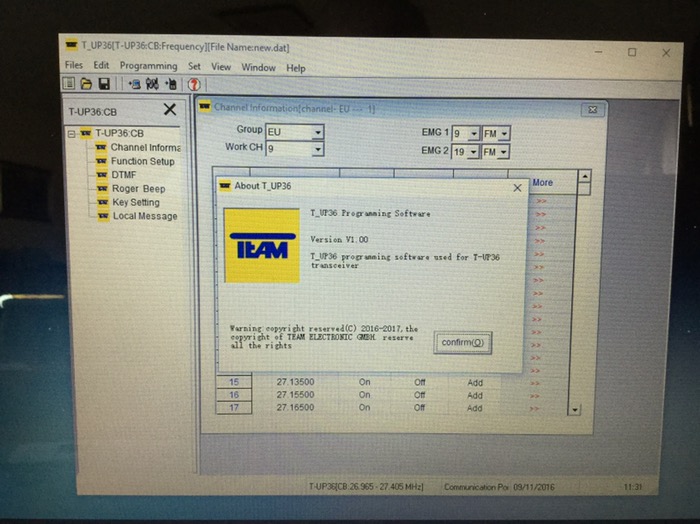The height and width of the screenshot is (524, 700).
Task: Click the icon beside Channel Information tree item
Action: click(x=101, y=147)
